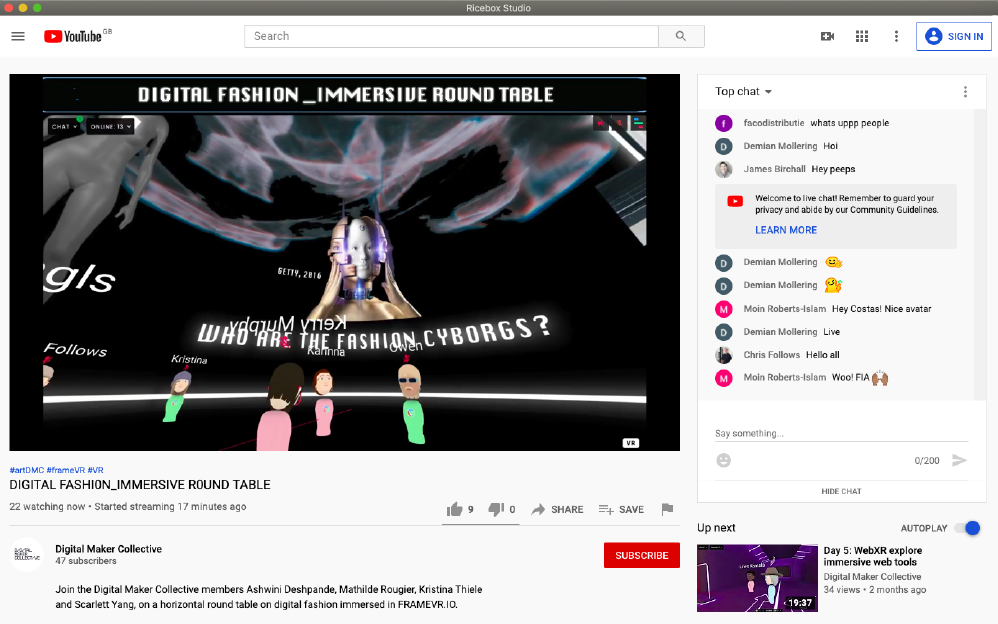The width and height of the screenshot is (998, 624).
Task: Open the ONLINE: 13 dropdown in video
Action: coord(110,127)
